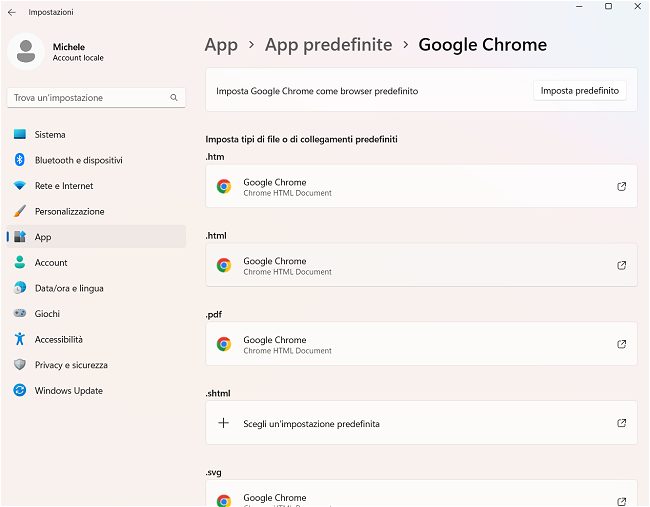Navigate to App predefinite breadcrumb

click(x=328, y=45)
